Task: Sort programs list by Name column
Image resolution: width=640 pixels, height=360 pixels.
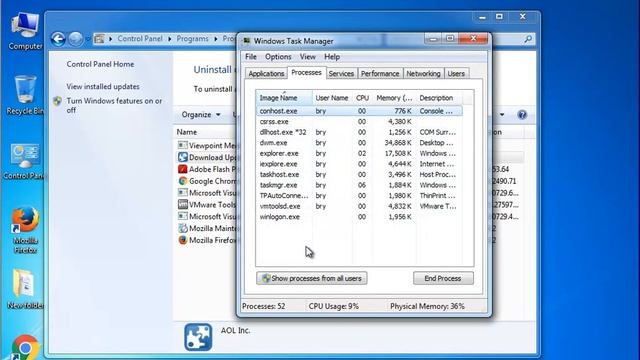Action: coord(187,132)
